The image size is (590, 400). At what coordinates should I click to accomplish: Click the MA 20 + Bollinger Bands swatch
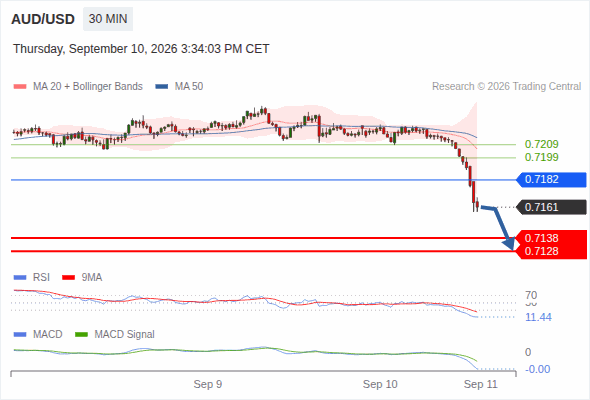coord(20,87)
